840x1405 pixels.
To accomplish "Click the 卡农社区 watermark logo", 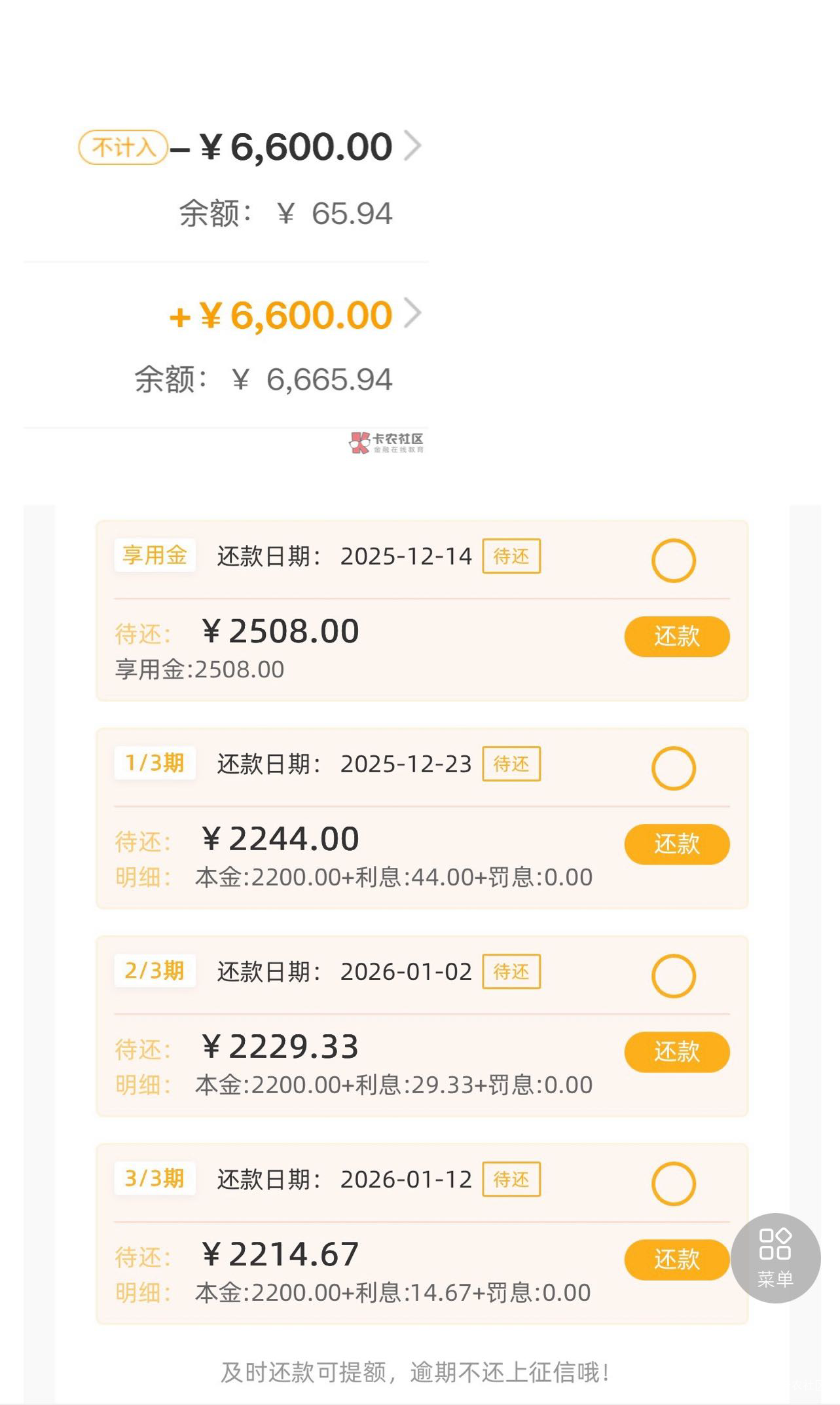I will [386, 443].
